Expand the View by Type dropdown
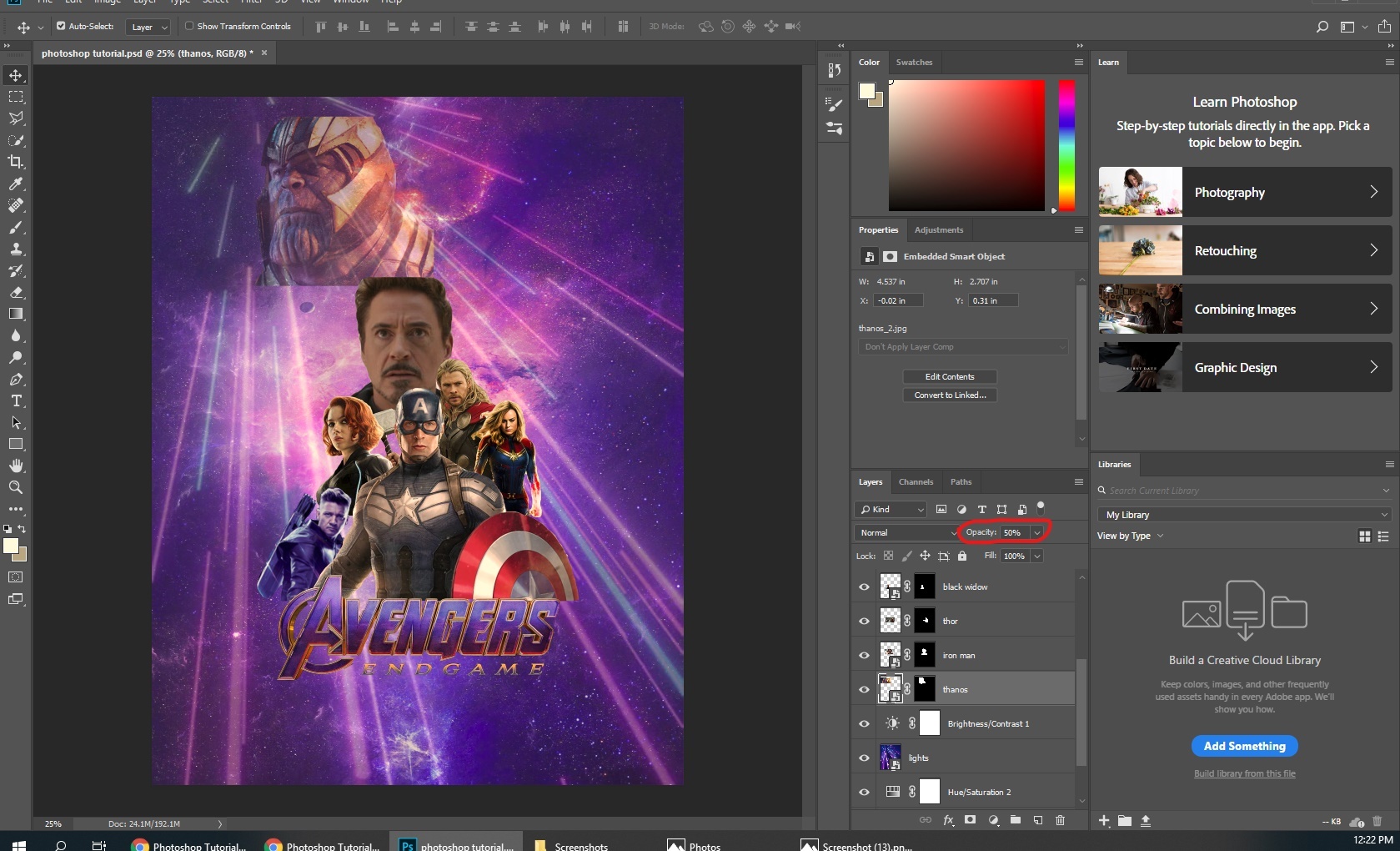Viewport: 1400px width, 851px height. [1130, 536]
